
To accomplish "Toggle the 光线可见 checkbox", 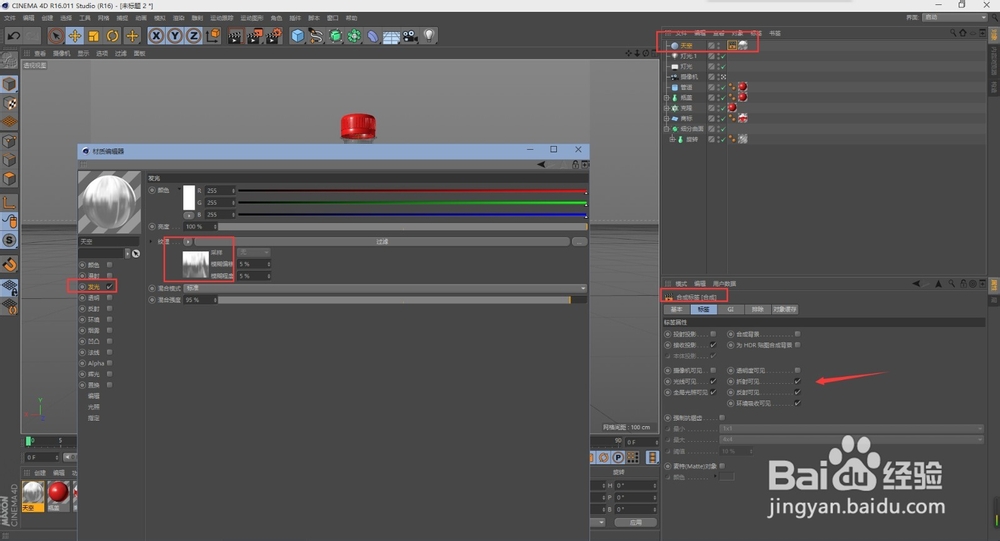I will [713, 382].
